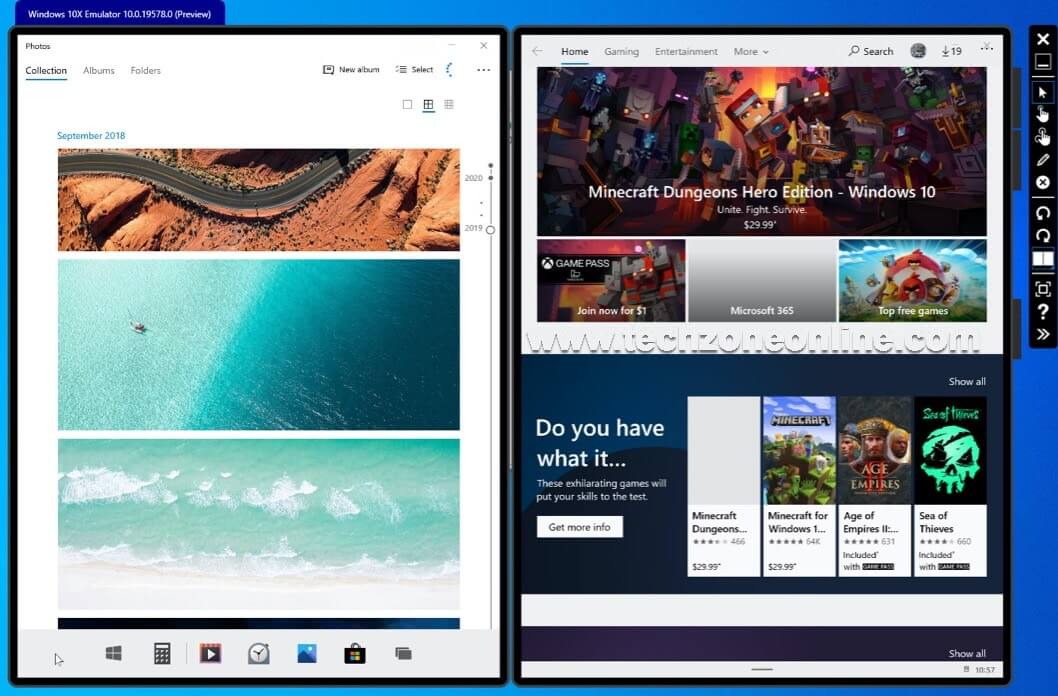
Task: Click Select in the Photos toolbar
Action: 414,69
